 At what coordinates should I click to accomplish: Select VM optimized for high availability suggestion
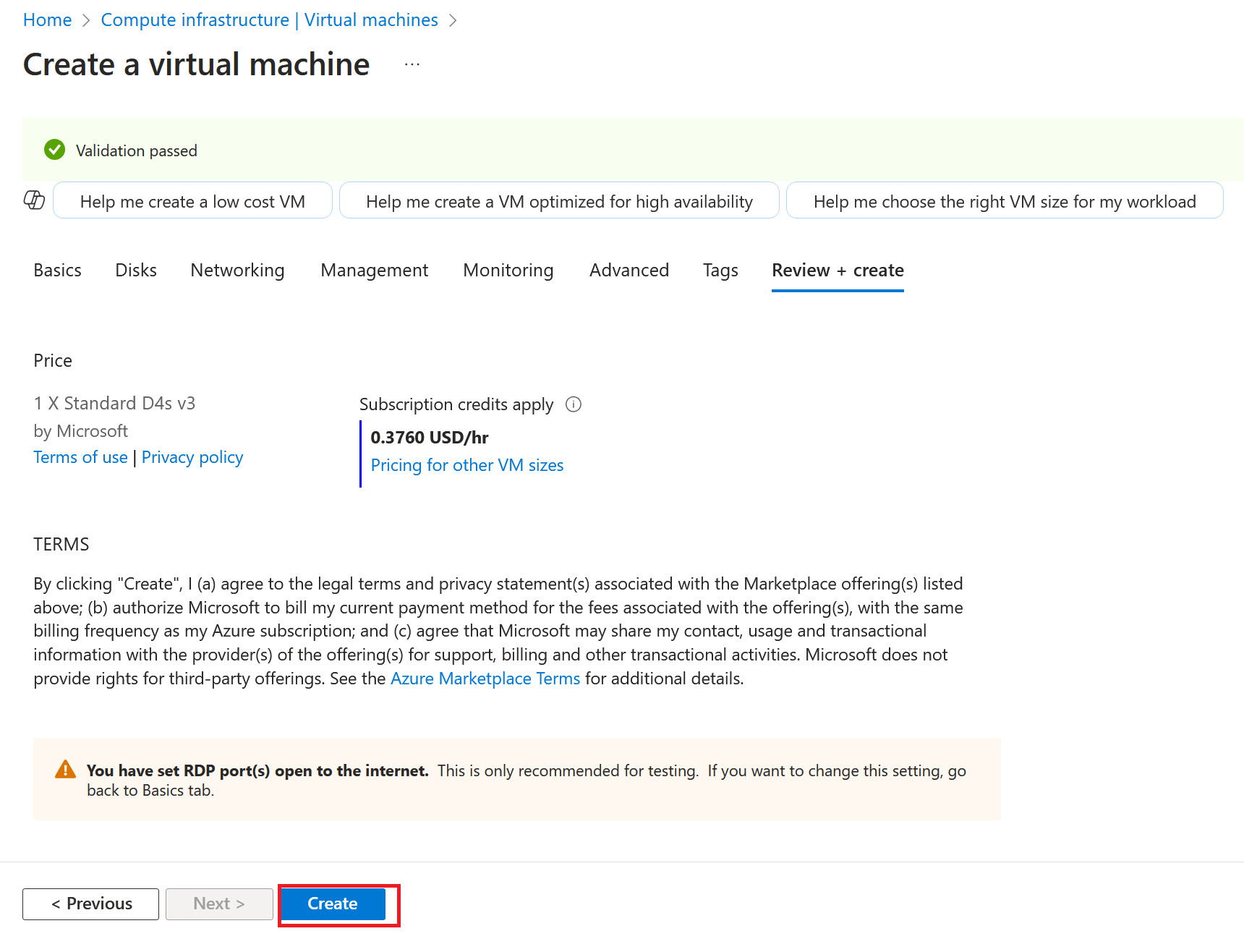click(x=559, y=201)
